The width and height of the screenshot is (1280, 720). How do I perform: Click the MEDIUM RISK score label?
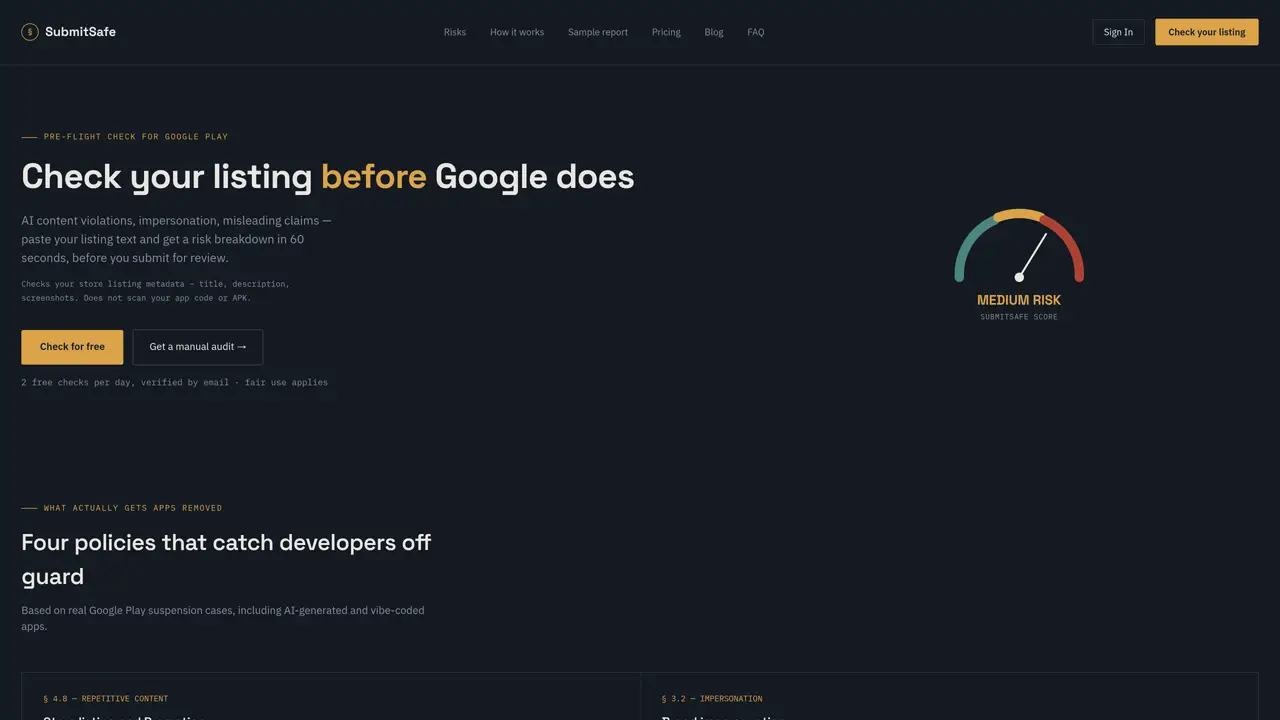pyautogui.click(x=1019, y=300)
